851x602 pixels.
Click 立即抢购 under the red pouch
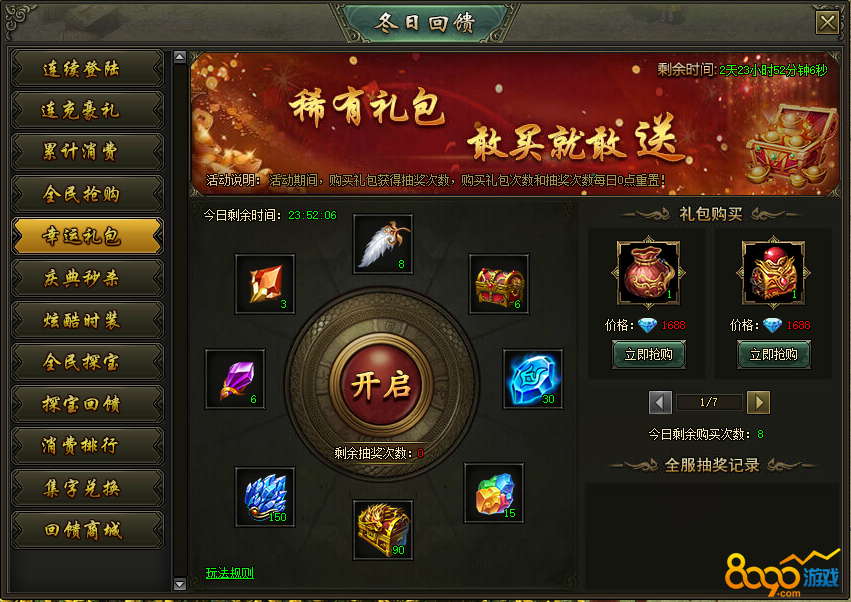pyautogui.click(x=649, y=354)
